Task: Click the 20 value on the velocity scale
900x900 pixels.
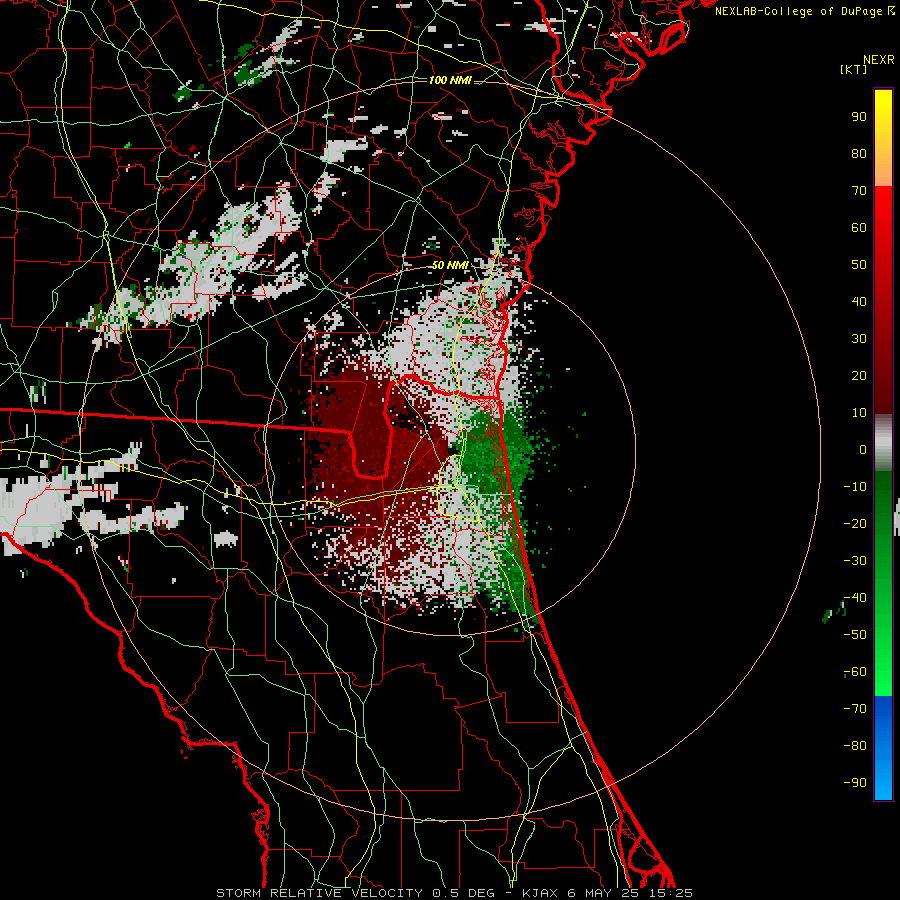Action: coord(859,376)
